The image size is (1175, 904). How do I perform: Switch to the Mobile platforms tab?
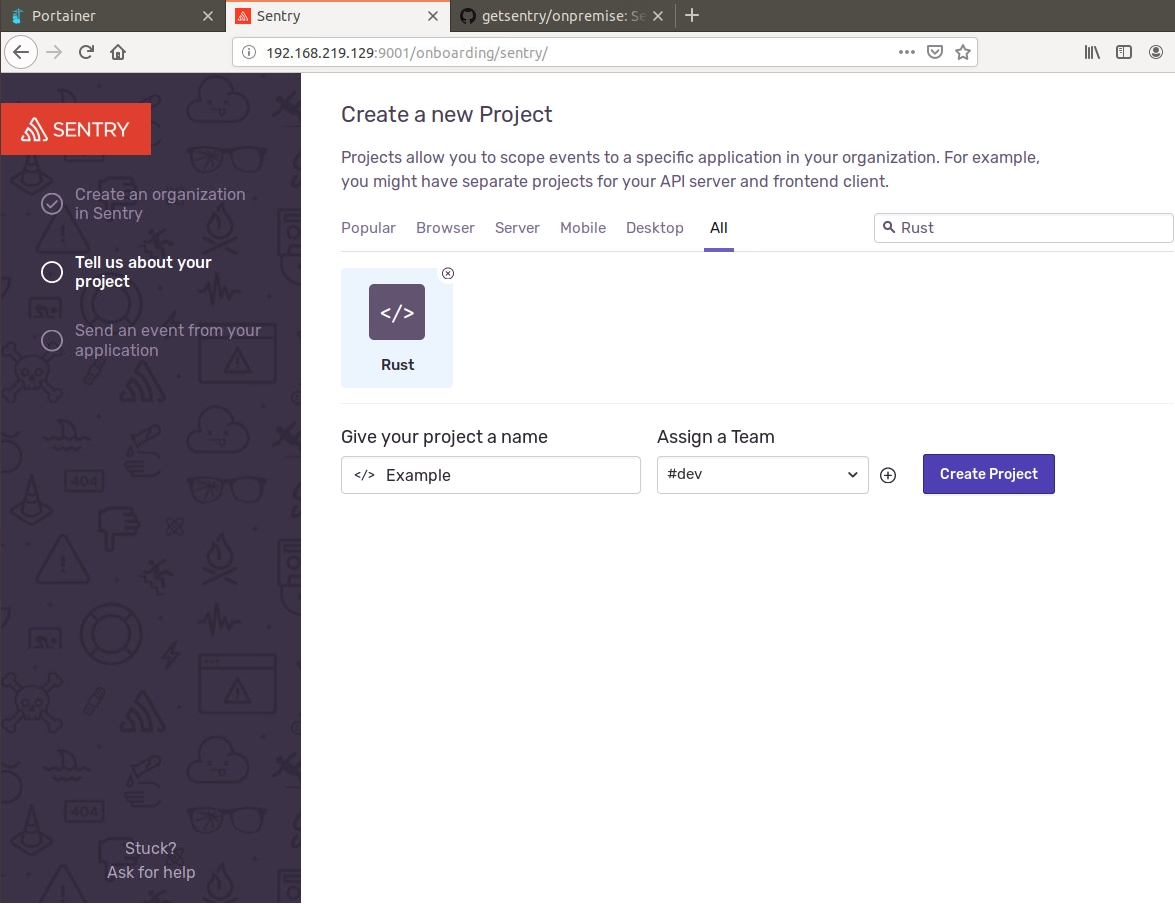[583, 228]
